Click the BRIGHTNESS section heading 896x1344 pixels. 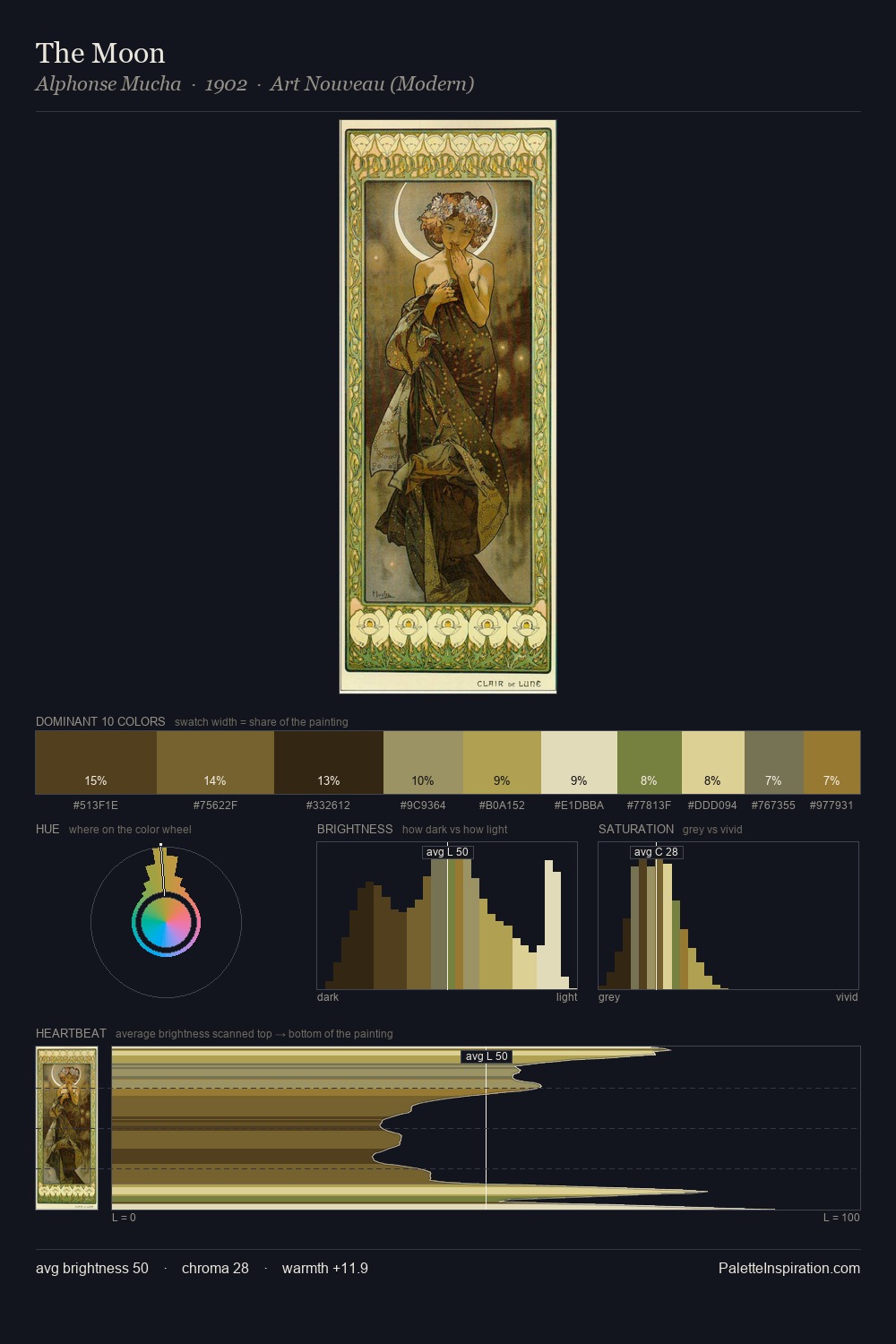355,830
